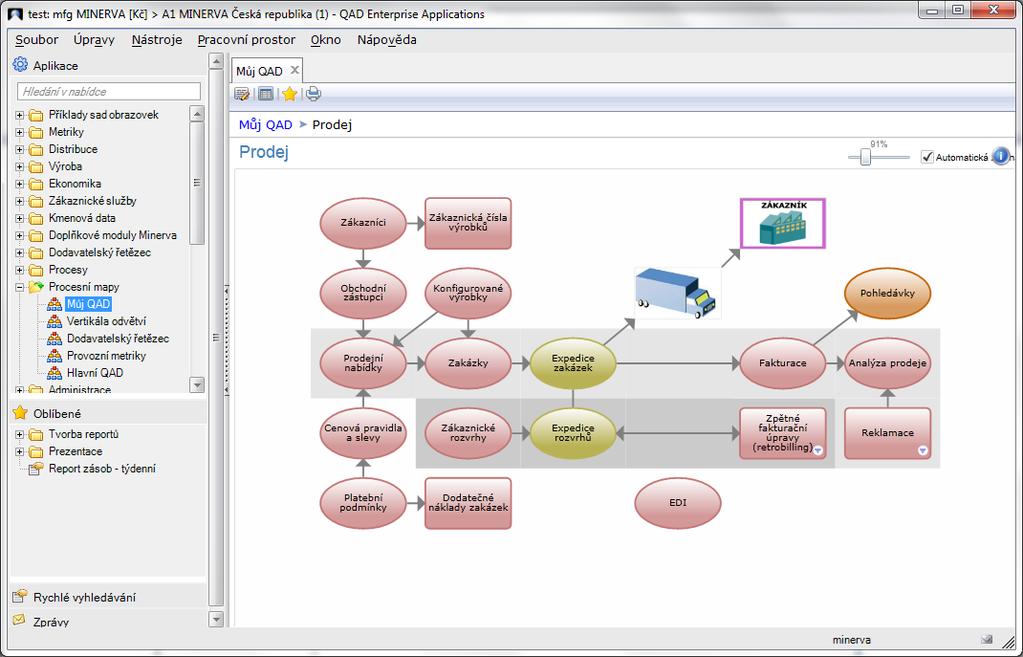Image resolution: width=1023 pixels, height=657 pixels.
Task: Expand the Tvorba reportů folder
Action: (x=20, y=435)
